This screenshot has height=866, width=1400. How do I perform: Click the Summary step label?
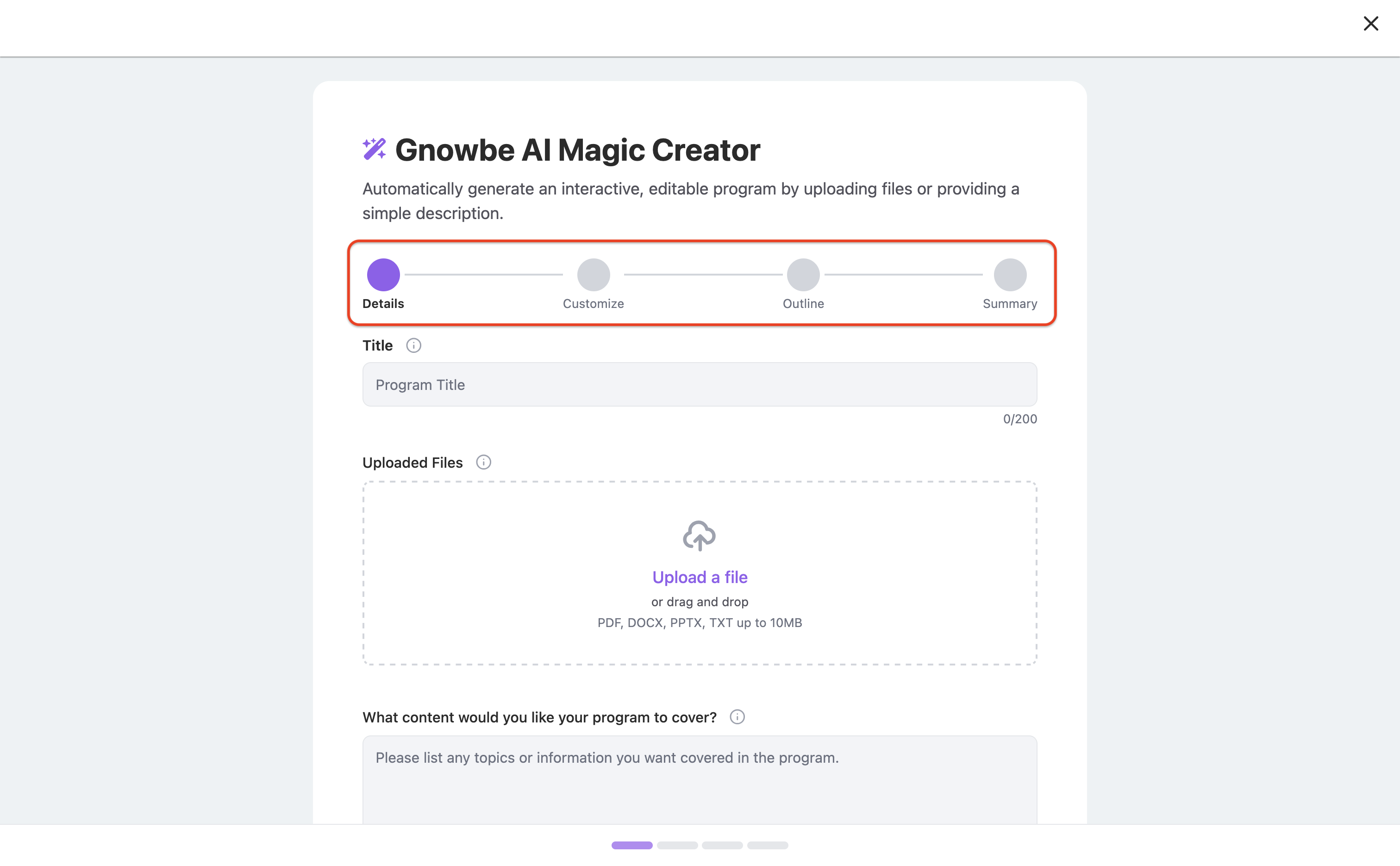coord(1010,303)
